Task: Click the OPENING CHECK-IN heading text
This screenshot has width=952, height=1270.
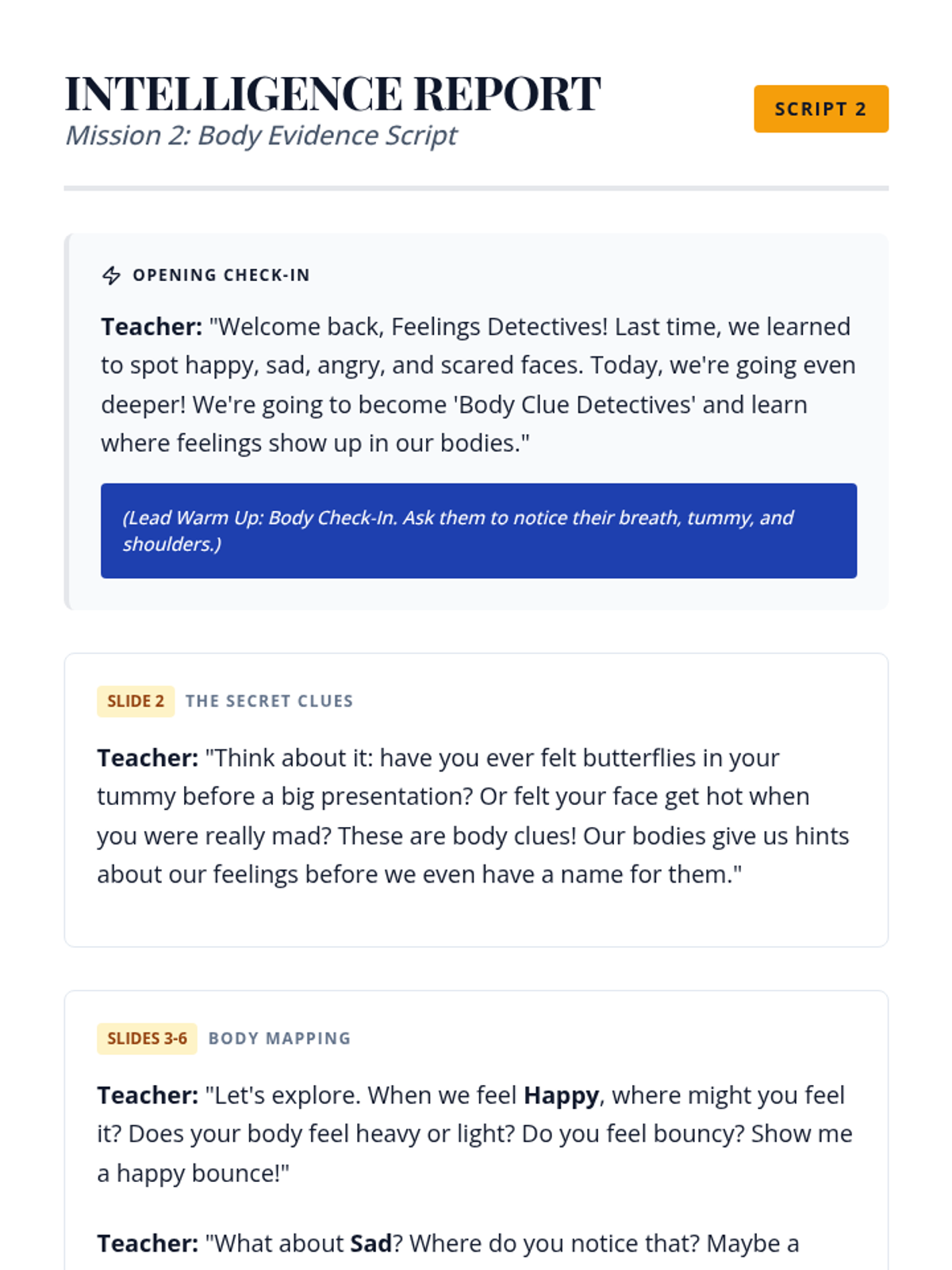Action: [x=221, y=275]
